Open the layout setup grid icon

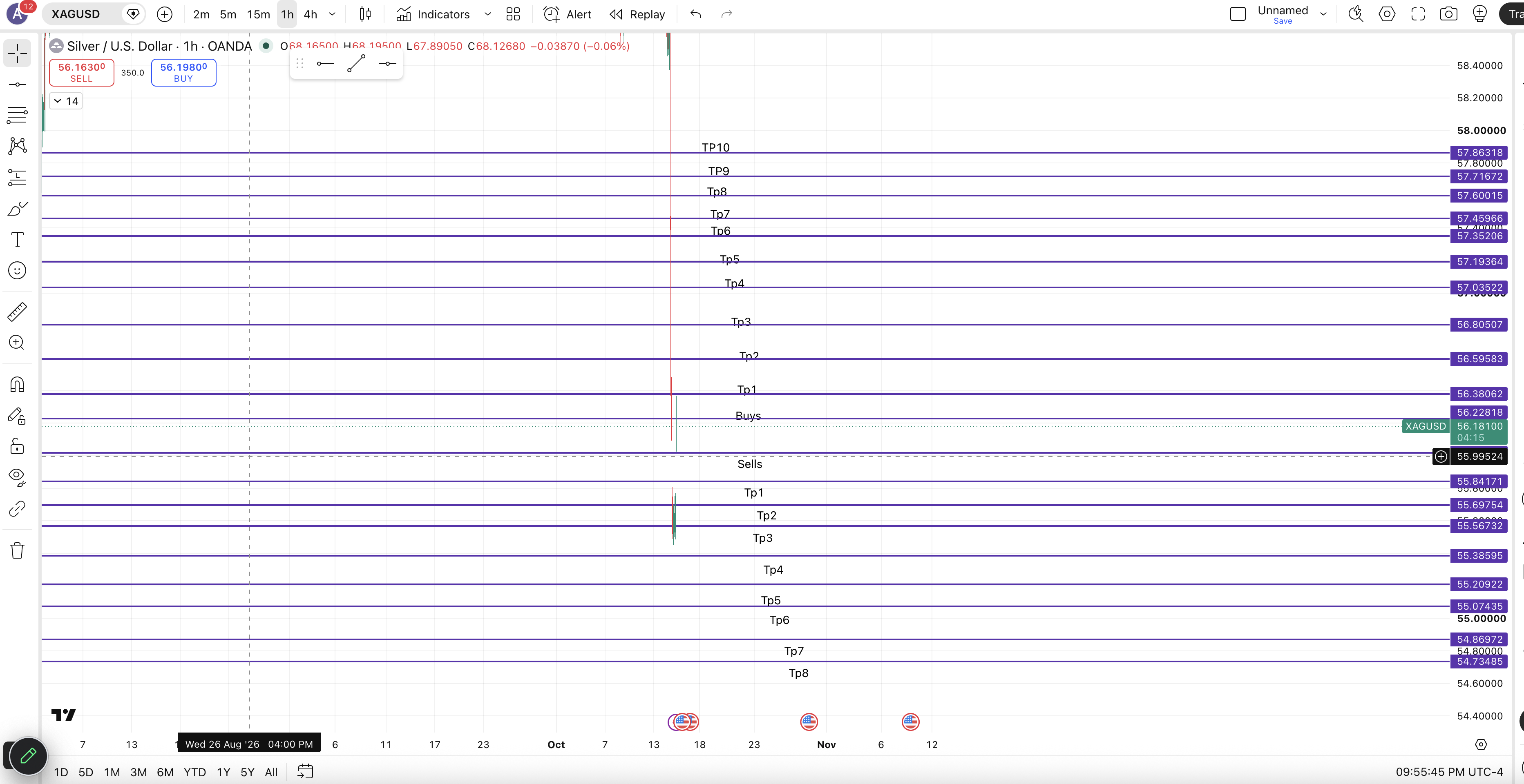(513, 14)
